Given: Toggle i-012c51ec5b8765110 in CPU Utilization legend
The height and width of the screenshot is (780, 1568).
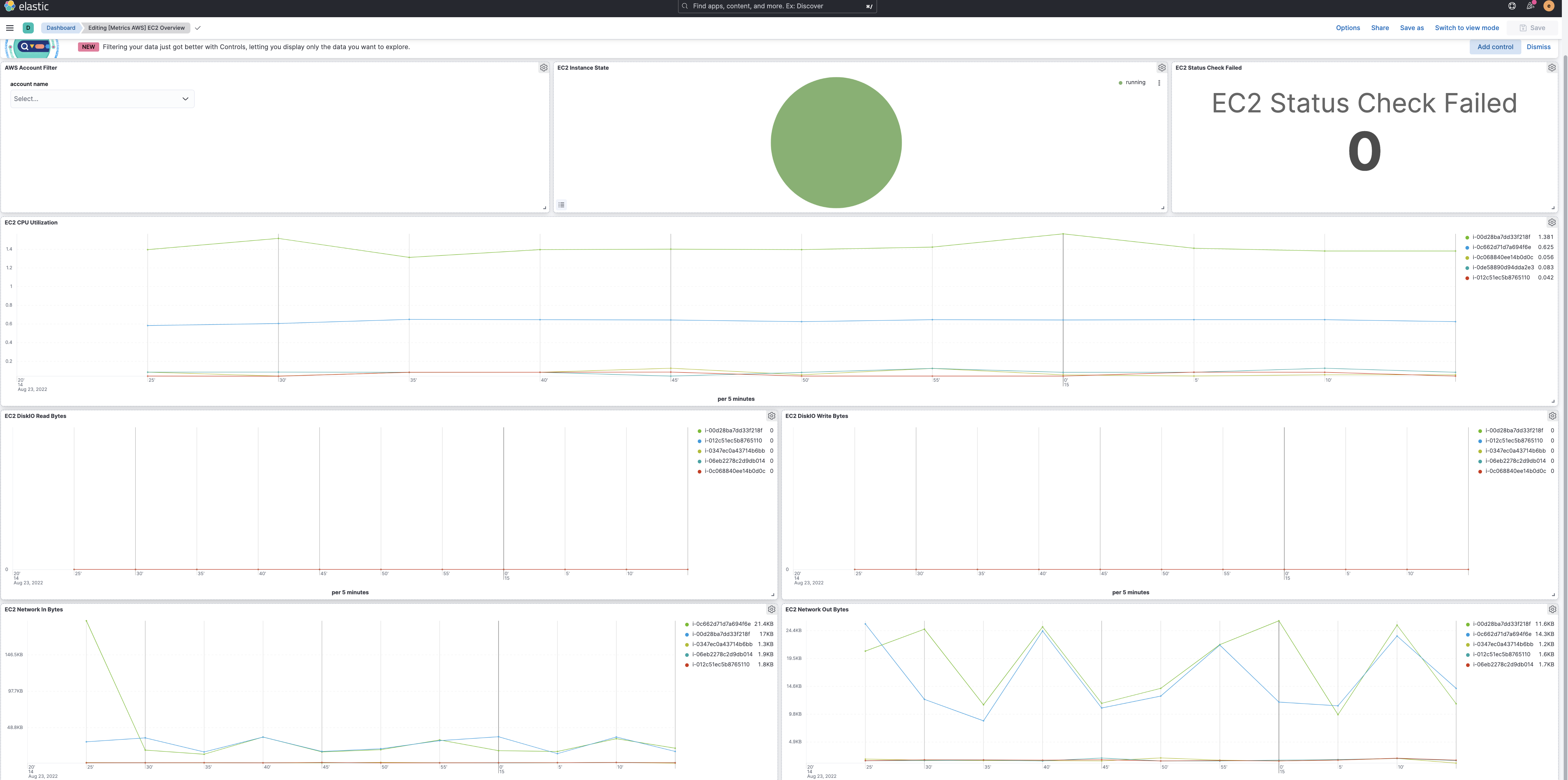Looking at the screenshot, I should pos(1501,278).
